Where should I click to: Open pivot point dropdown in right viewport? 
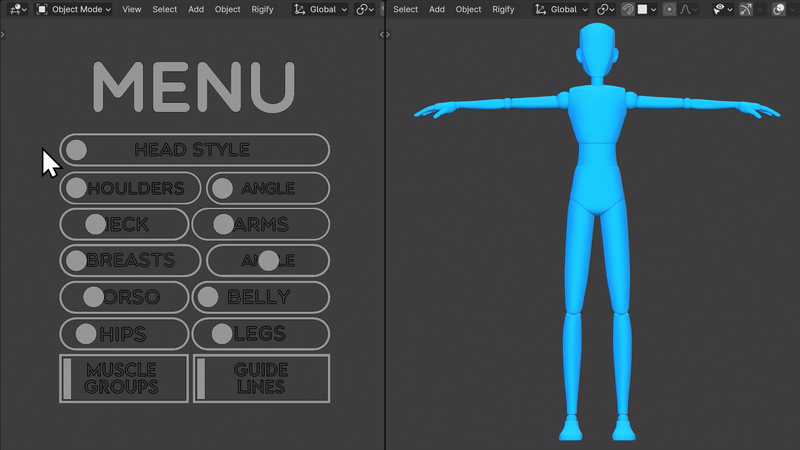click(606, 9)
